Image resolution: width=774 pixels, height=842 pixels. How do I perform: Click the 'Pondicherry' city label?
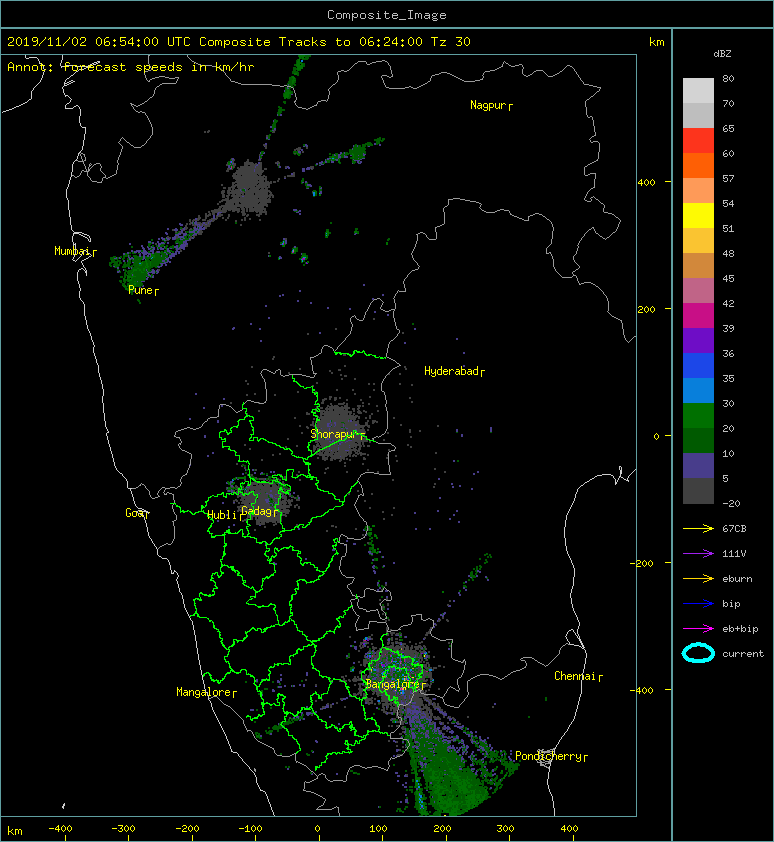pyautogui.click(x=551, y=756)
